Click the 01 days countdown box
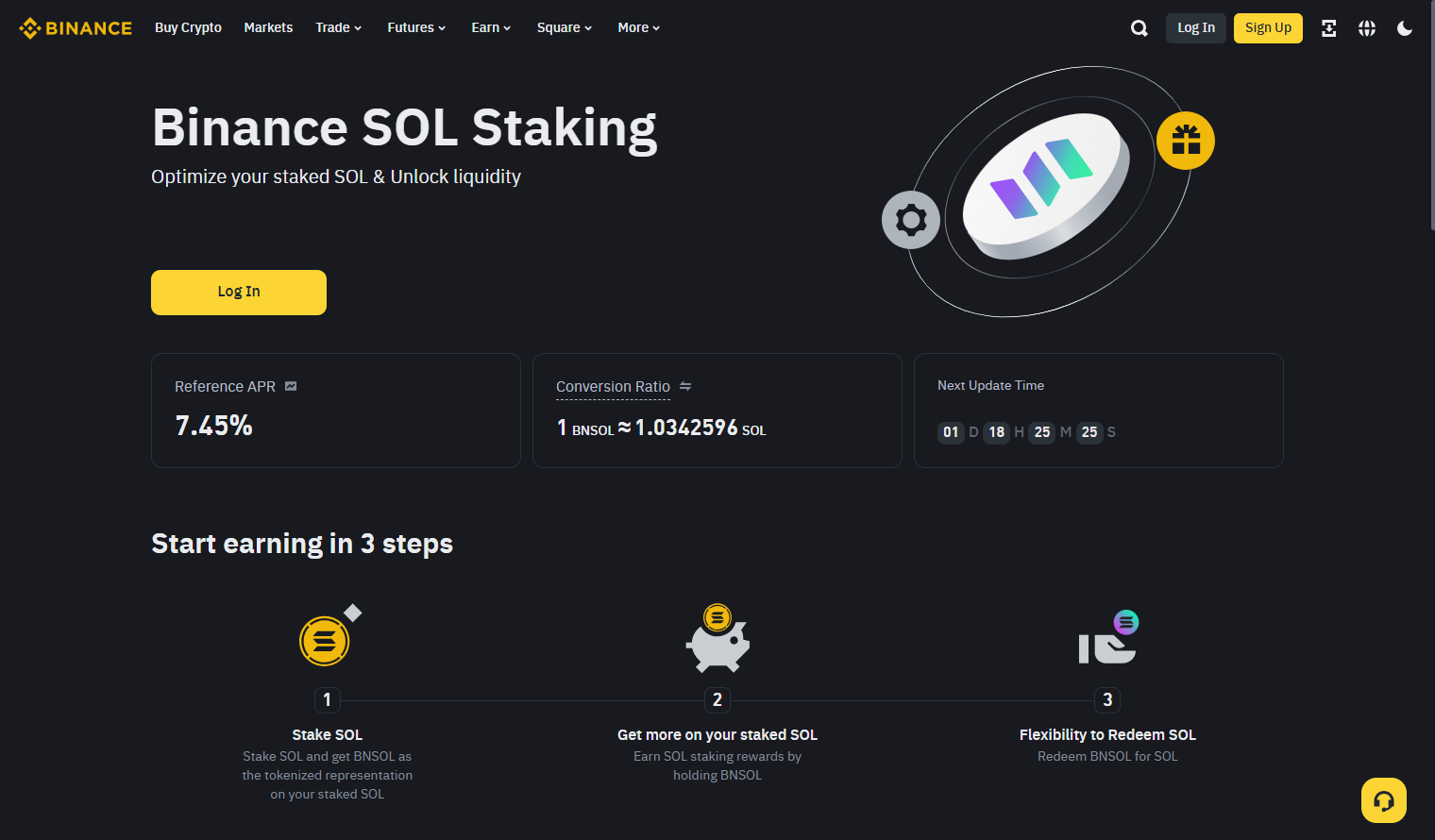1435x840 pixels. coord(951,432)
